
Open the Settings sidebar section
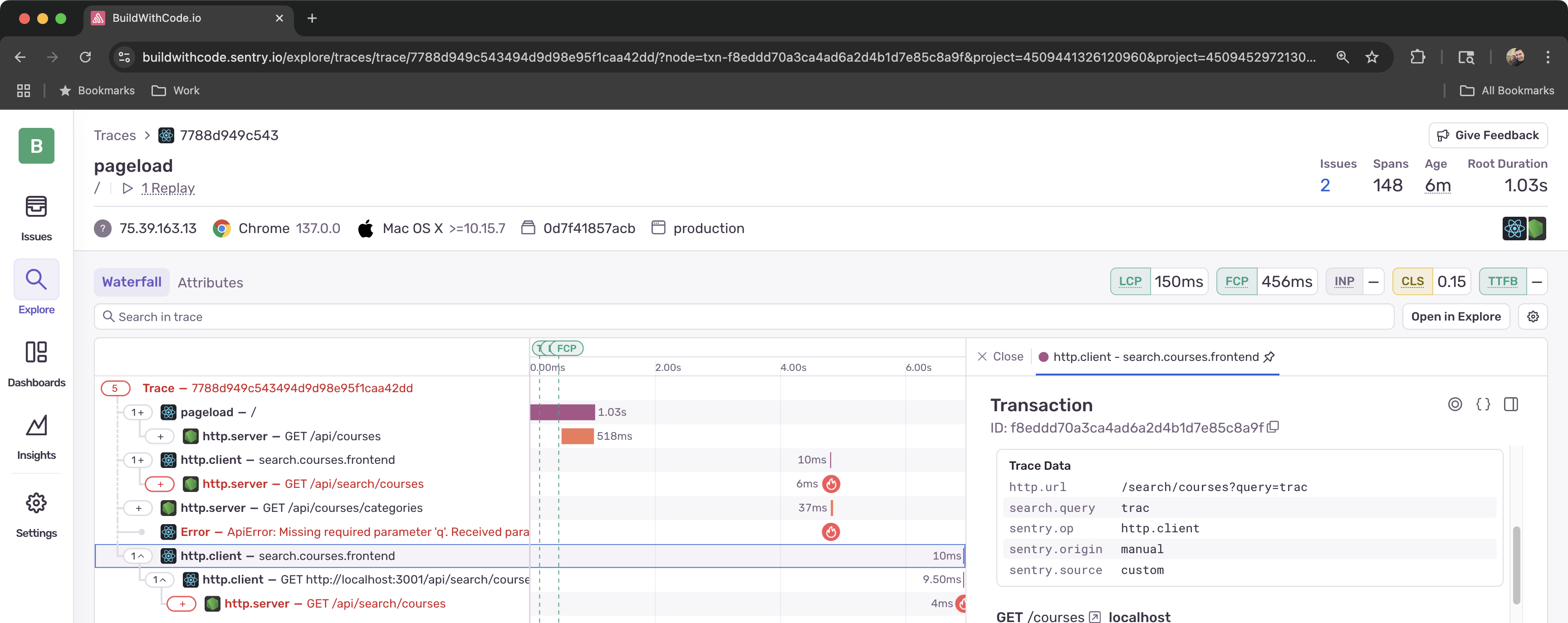[36, 515]
